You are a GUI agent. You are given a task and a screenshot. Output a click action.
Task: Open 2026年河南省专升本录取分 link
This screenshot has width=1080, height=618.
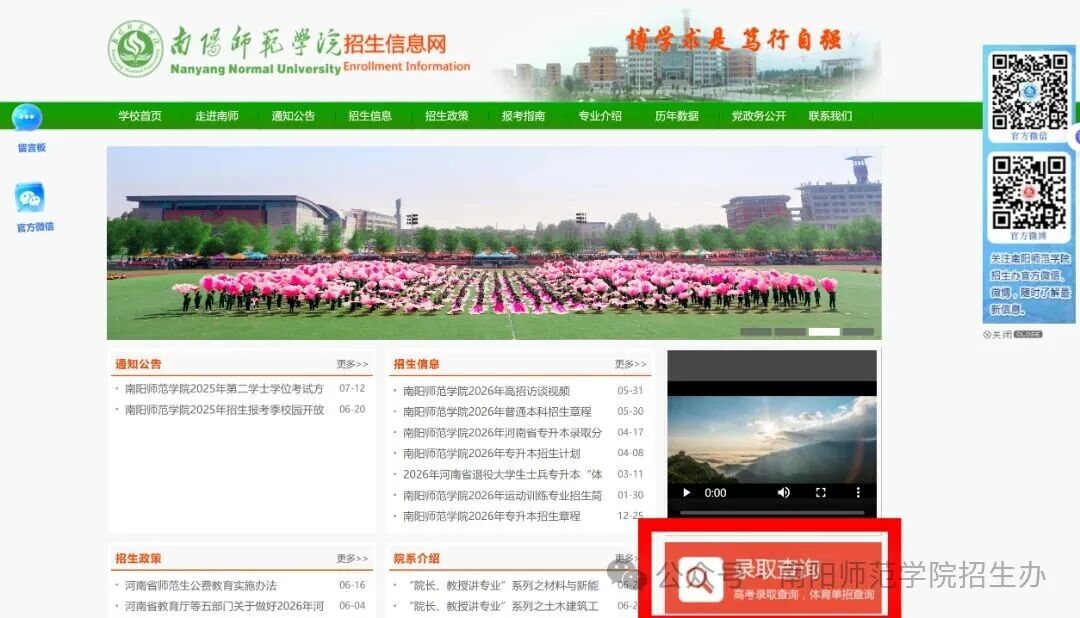coord(502,433)
